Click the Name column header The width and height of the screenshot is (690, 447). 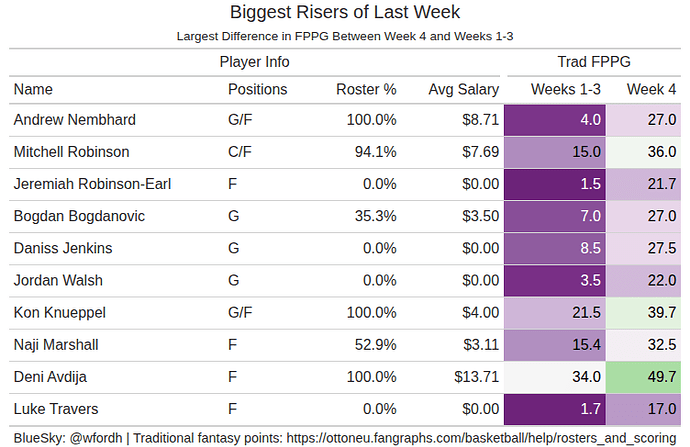(x=33, y=89)
